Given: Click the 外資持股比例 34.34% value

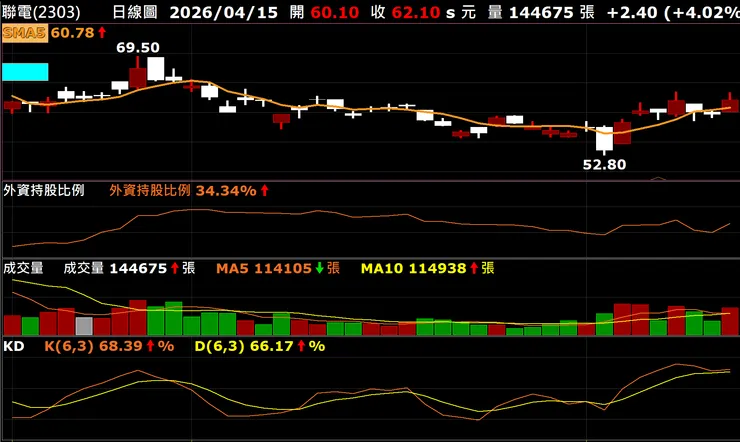Looking at the screenshot, I should click(x=183, y=191).
